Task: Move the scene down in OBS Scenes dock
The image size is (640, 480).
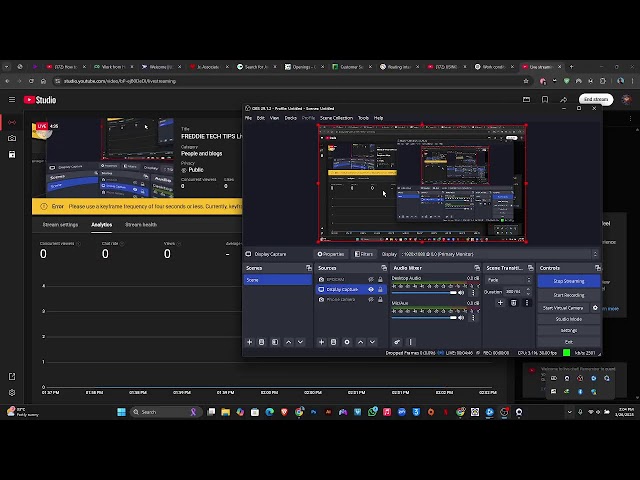Action: point(300,342)
